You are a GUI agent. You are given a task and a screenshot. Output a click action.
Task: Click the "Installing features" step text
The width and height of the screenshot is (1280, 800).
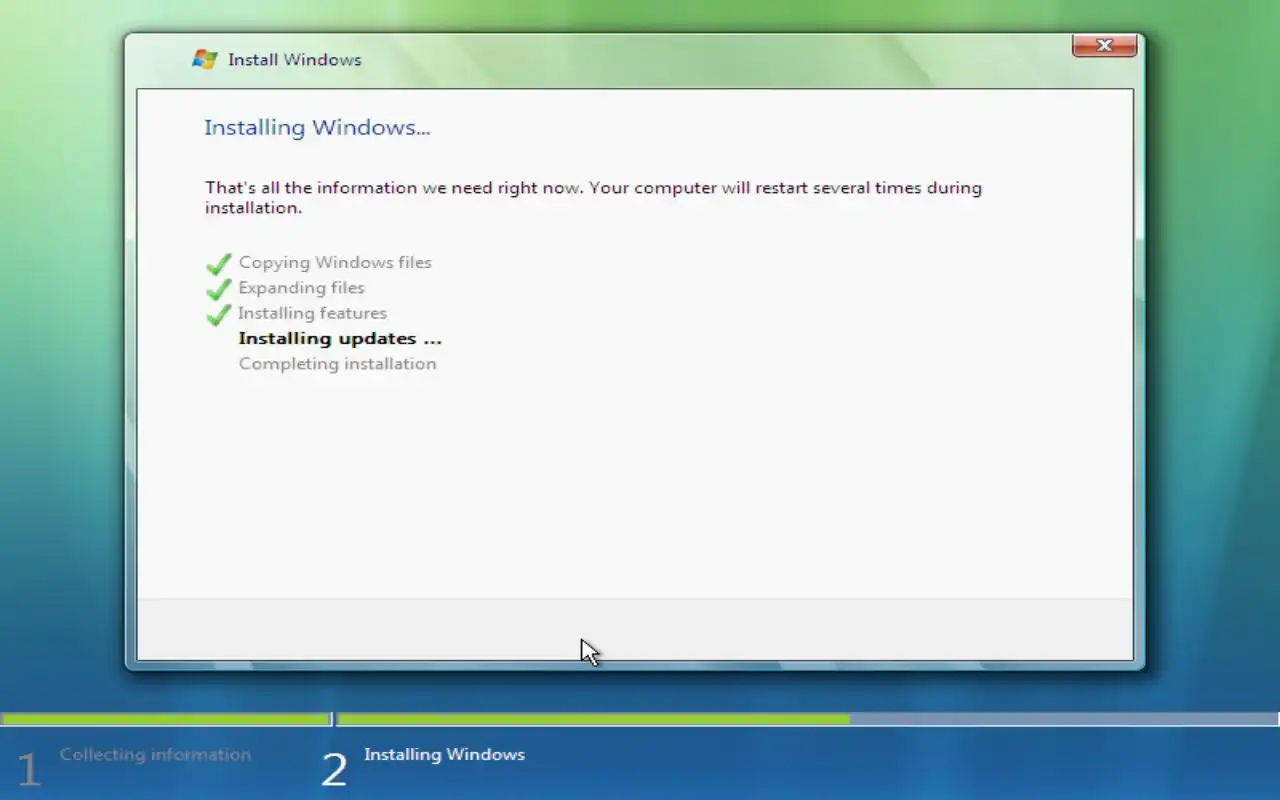(x=312, y=312)
